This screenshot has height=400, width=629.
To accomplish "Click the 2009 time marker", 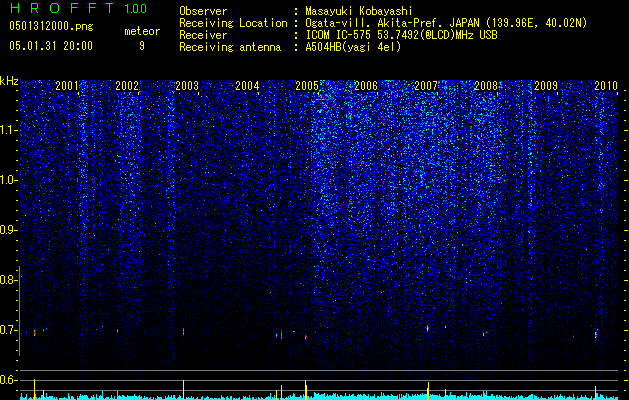I will point(546,85).
